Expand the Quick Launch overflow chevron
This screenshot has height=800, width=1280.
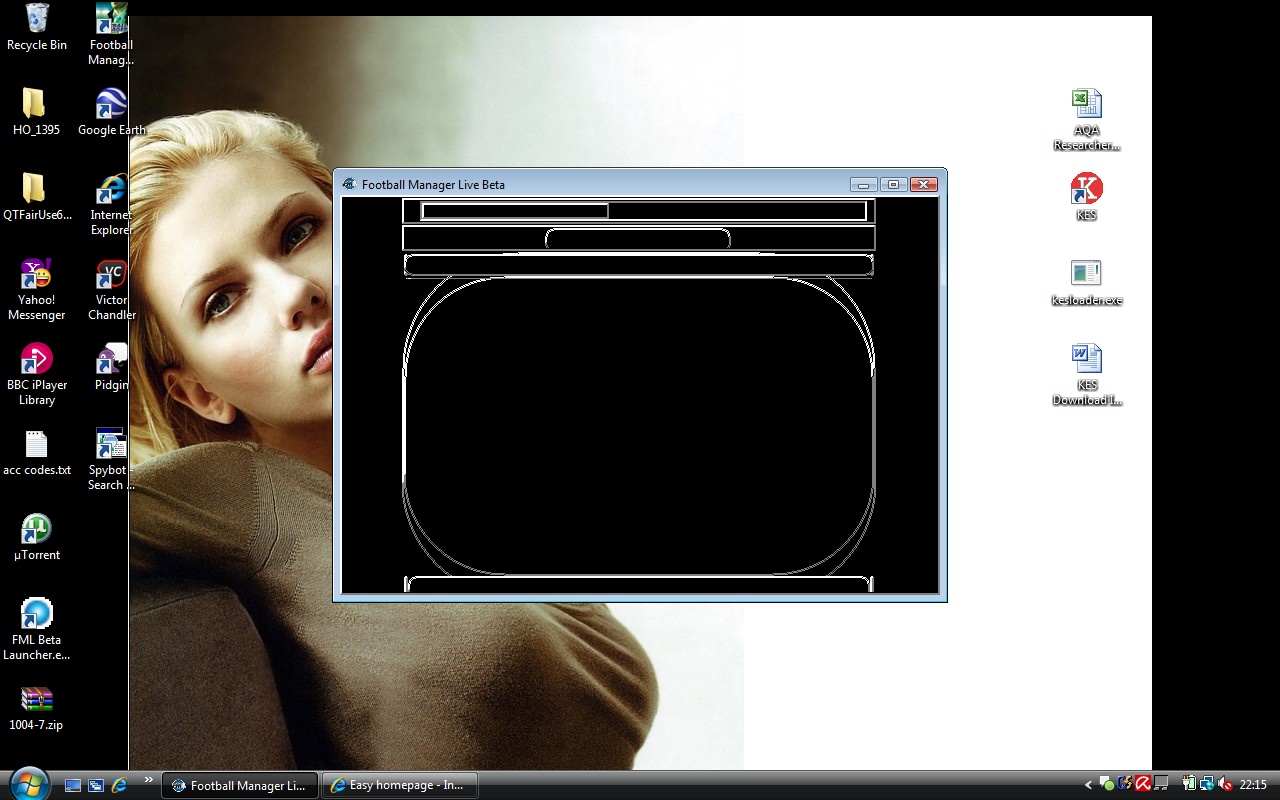pos(149,780)
